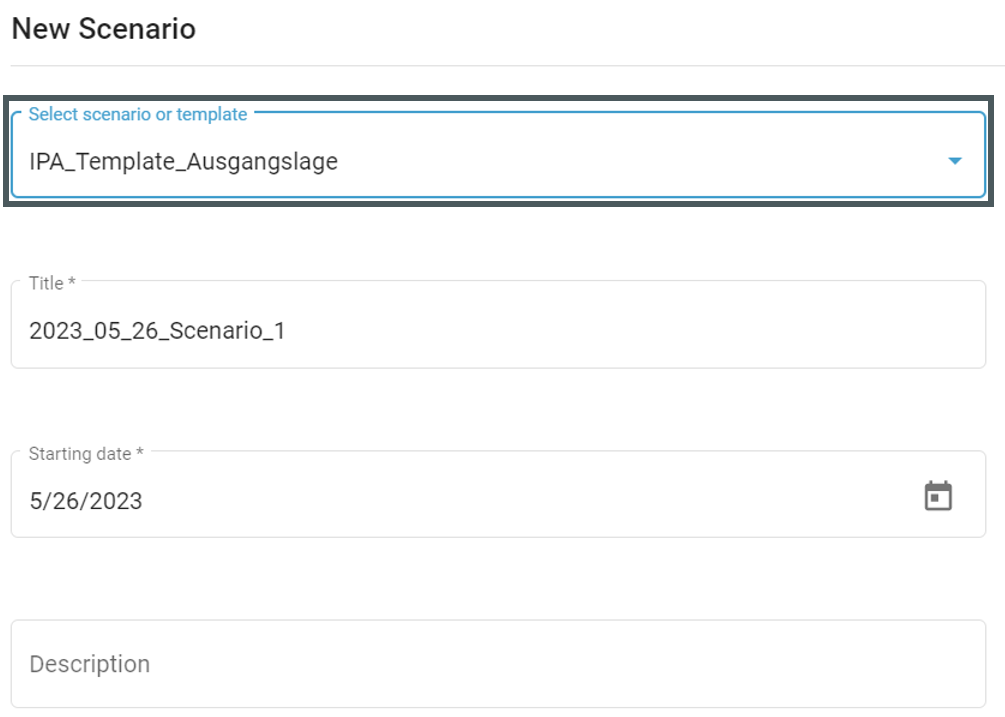Image resolution: width=1005 pixels, height=717 pixels.
Task: Open the Select scenario or template combo box
Action: [498, 154]
